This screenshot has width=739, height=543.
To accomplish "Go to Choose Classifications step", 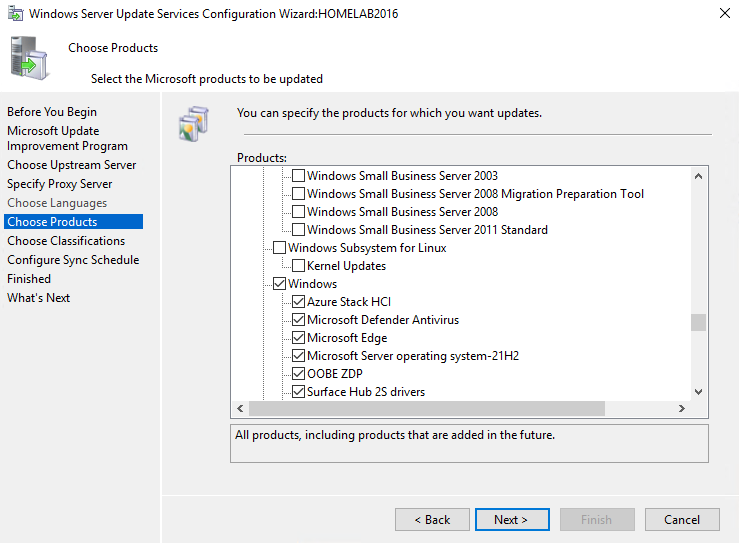I will click(x=66, y=241).
